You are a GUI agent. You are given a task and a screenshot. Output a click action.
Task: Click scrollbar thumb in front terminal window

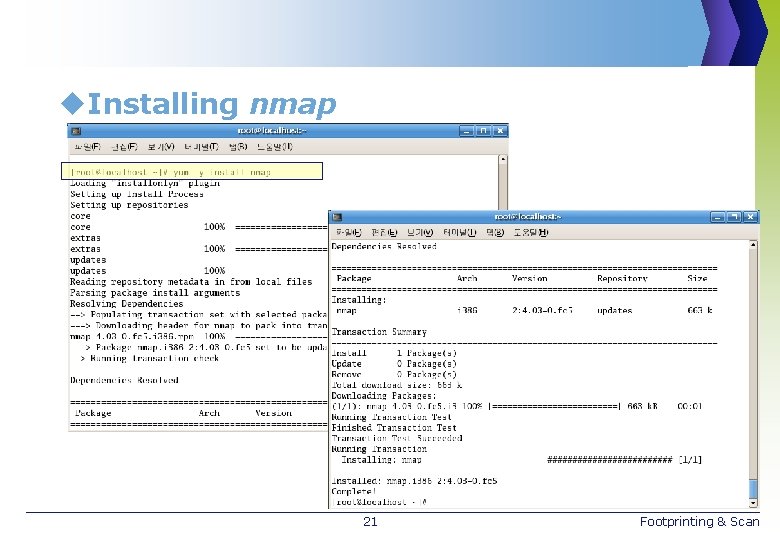[753, 488]
